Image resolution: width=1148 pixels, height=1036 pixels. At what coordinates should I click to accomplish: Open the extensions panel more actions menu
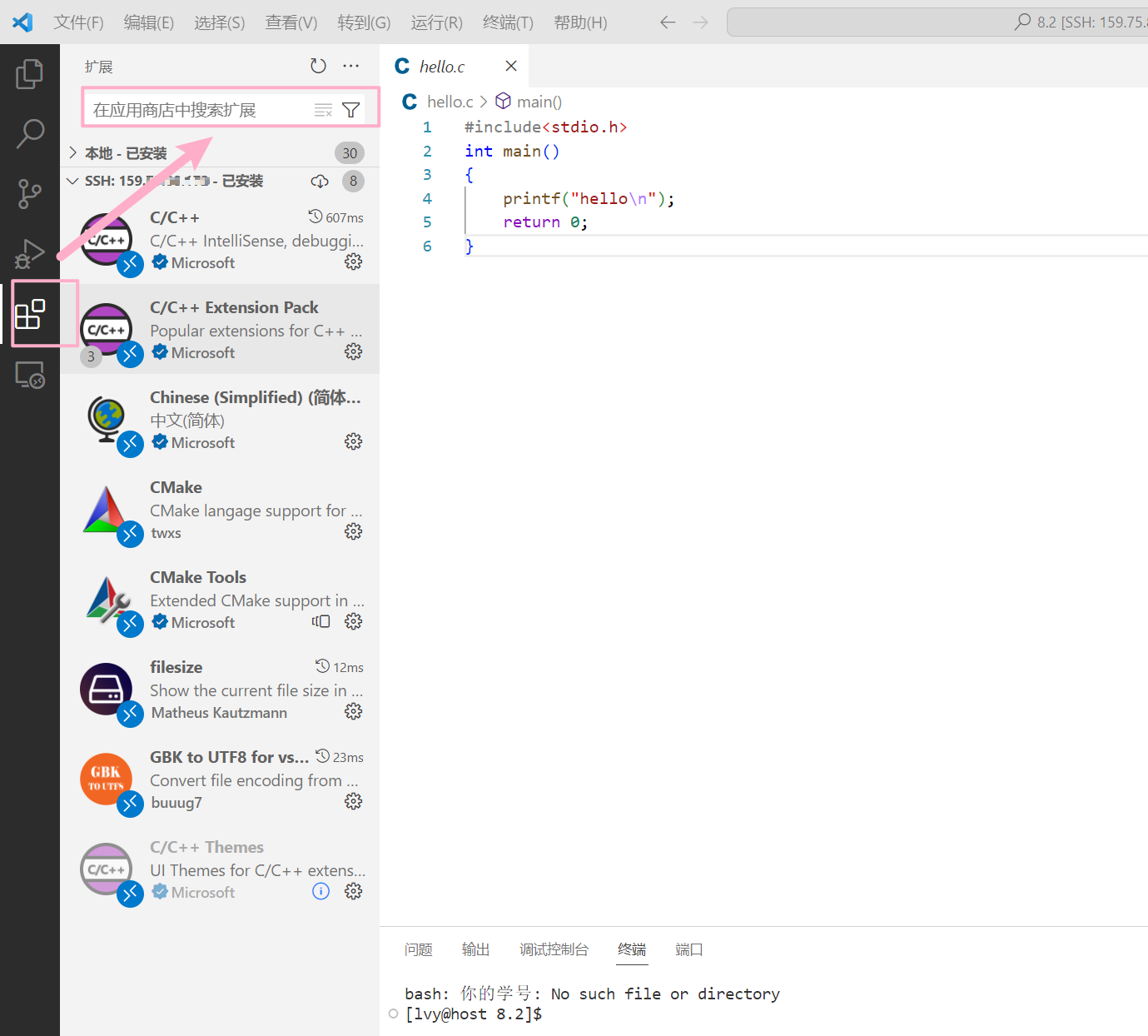pos(351,66)
